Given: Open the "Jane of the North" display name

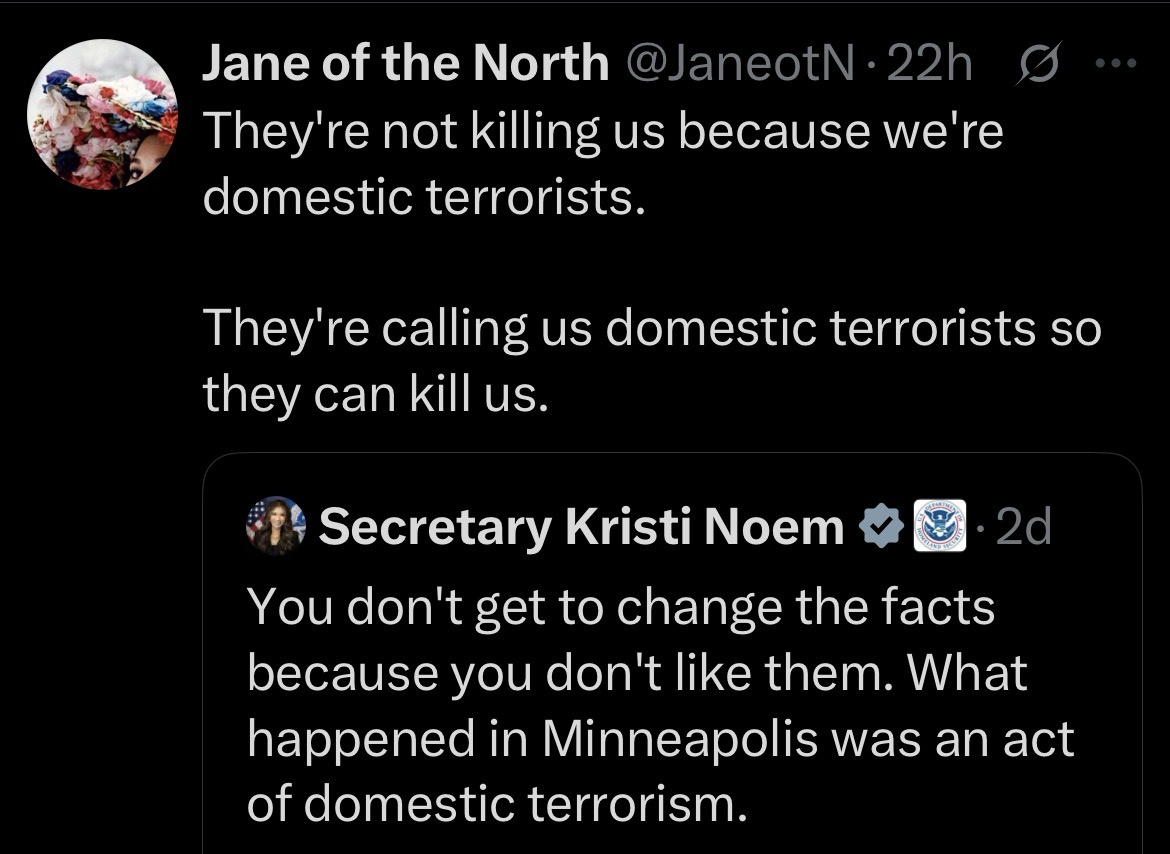Looking at the screenshot, I should point(405,66).
